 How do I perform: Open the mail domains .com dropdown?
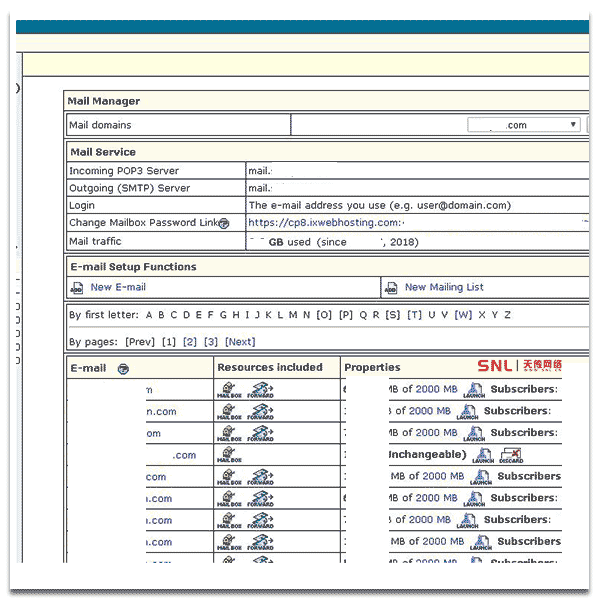(523, 125)
